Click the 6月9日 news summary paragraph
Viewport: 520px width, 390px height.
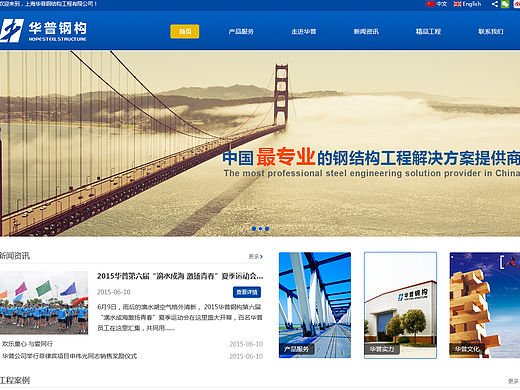(180, 317)
